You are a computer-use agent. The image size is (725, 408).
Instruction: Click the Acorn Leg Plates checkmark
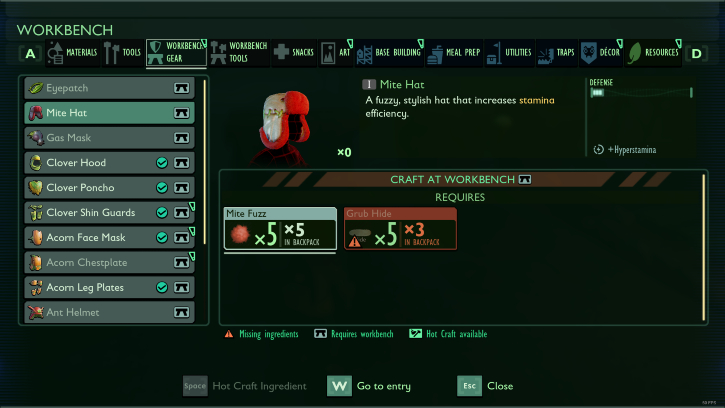pyautogui.click(x=162, y=288)
